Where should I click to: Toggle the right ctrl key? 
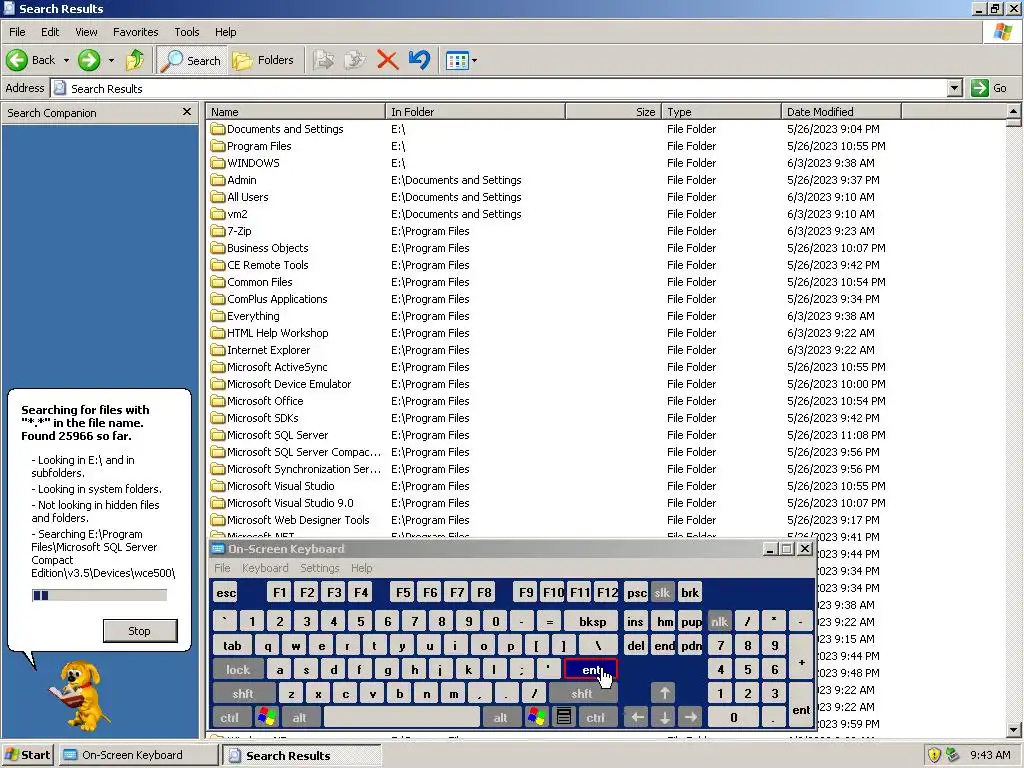coord(596,718)
